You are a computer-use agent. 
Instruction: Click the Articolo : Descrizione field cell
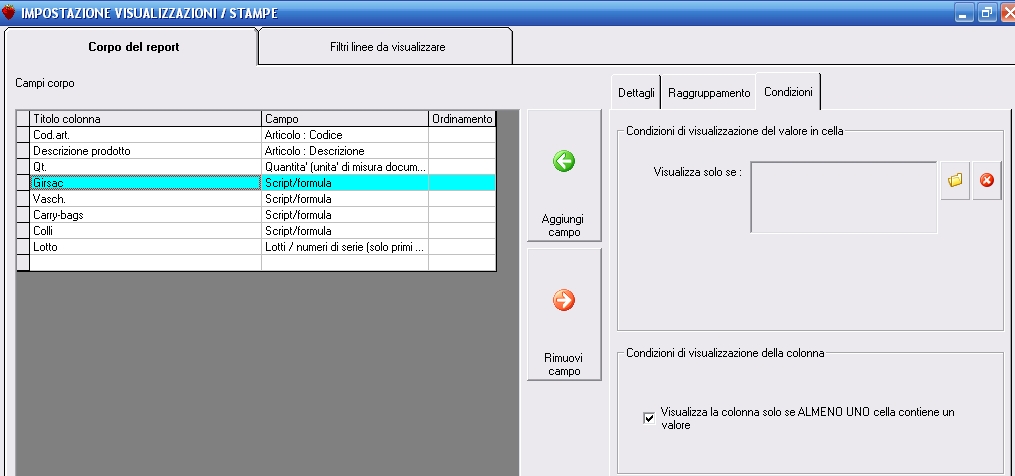pyautogui.click(x=345, y=151)
